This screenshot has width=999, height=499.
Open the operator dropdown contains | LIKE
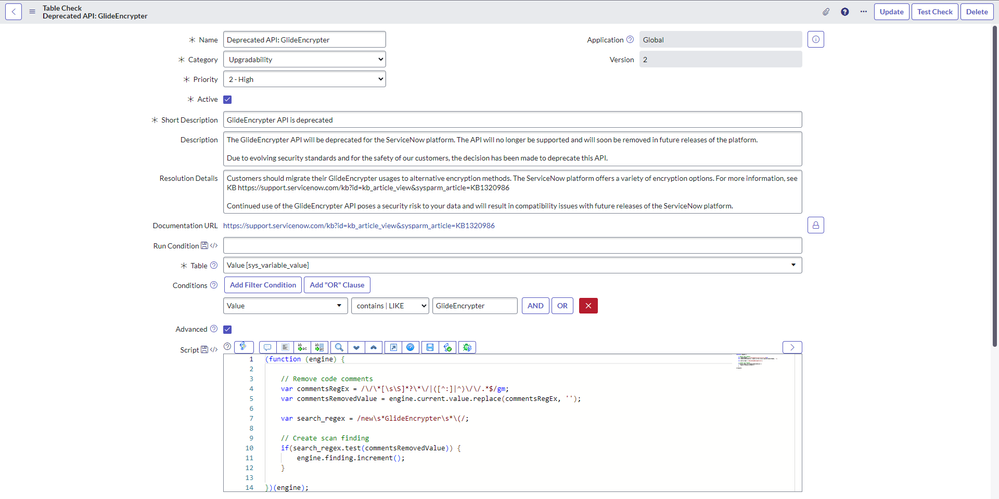tap(390, 306)
